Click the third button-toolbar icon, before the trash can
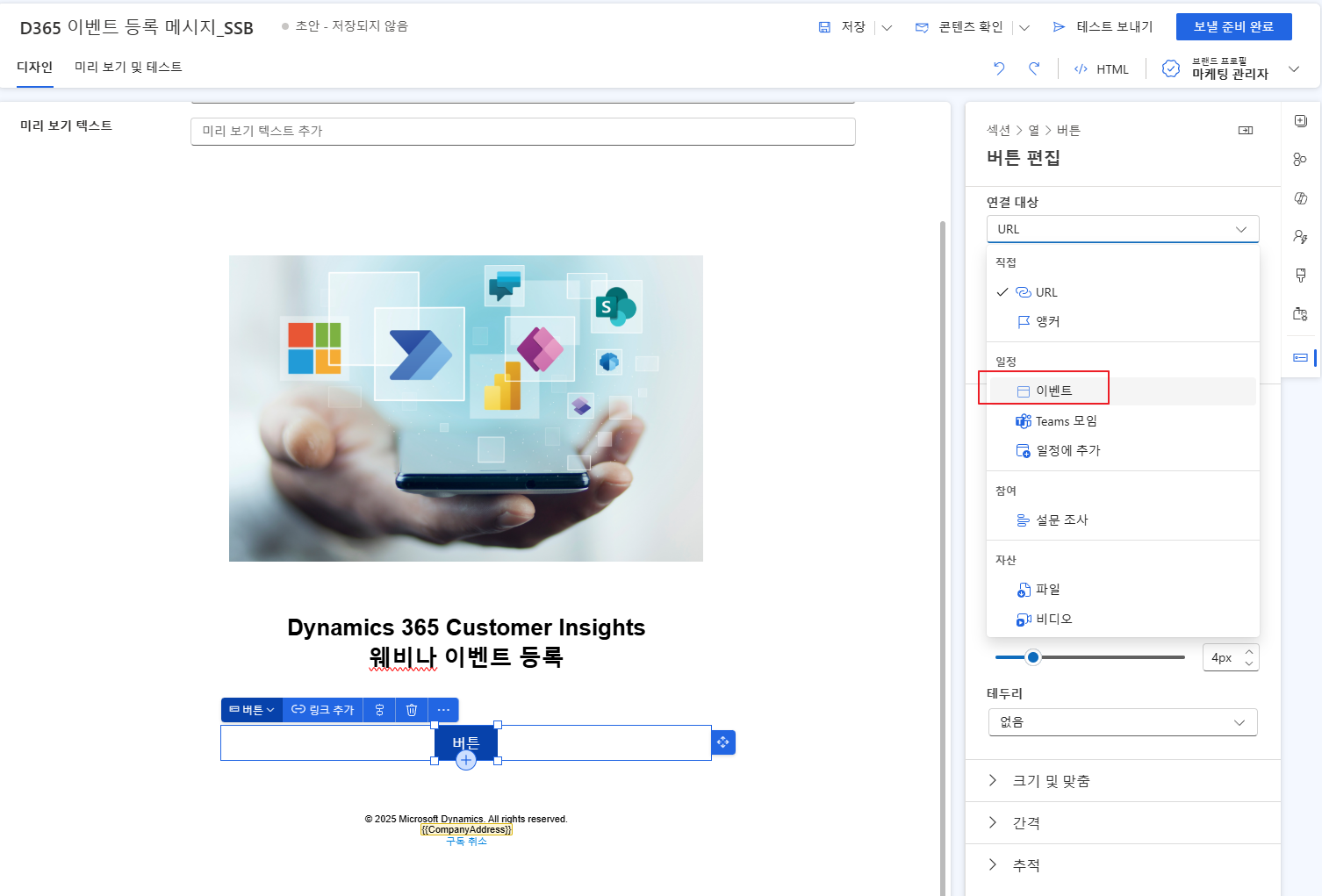The width and height of the screenshot is (1322, 896). 379,710
